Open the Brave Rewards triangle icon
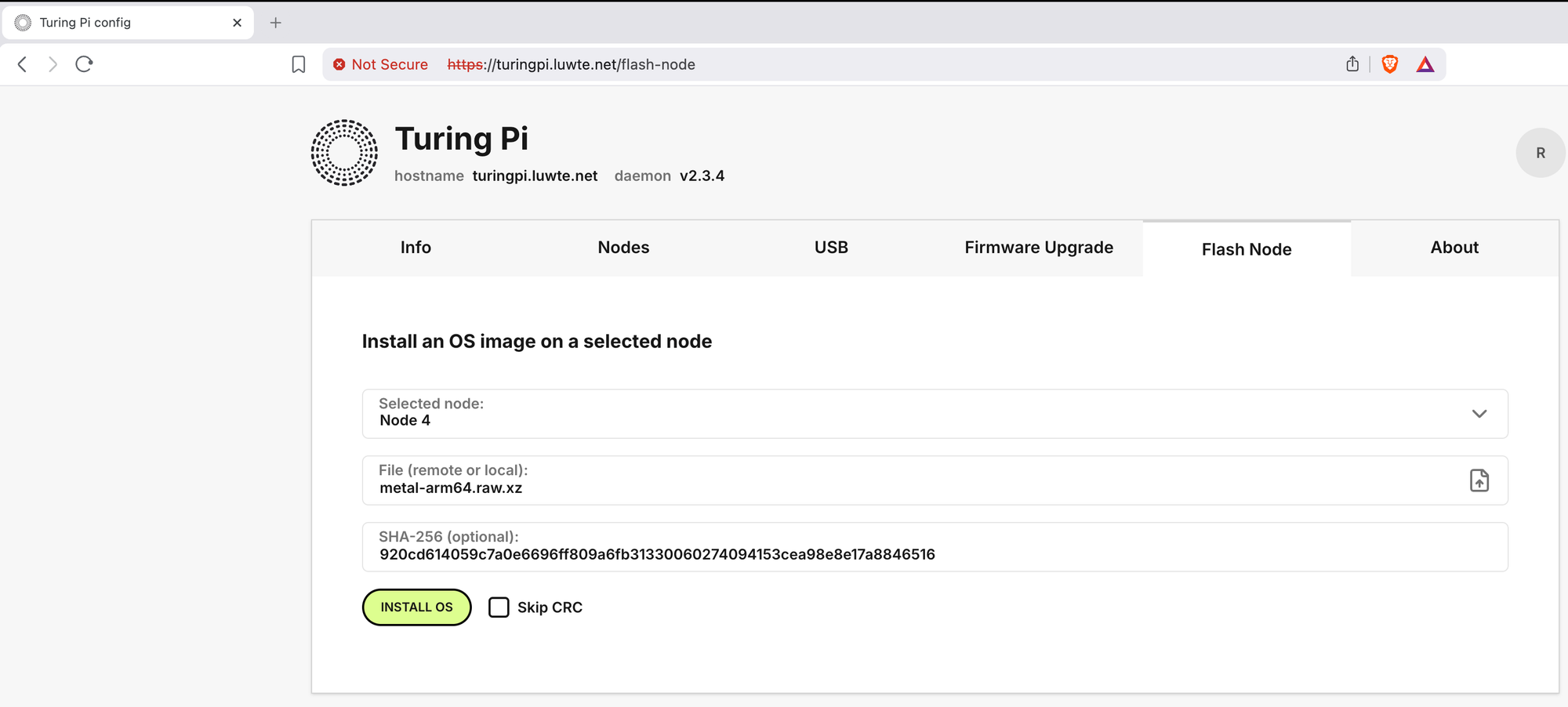1568x707 pixels. 1425,64
